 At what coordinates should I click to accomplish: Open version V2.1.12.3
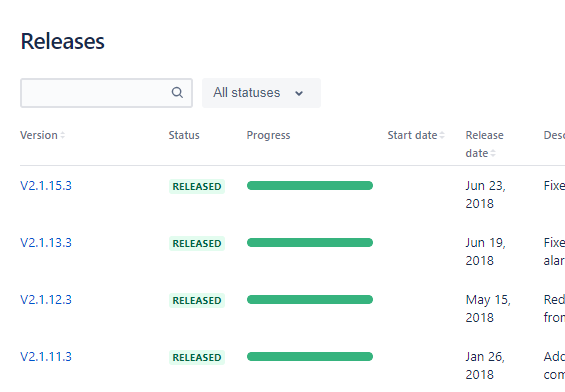[x=46, y=300]
